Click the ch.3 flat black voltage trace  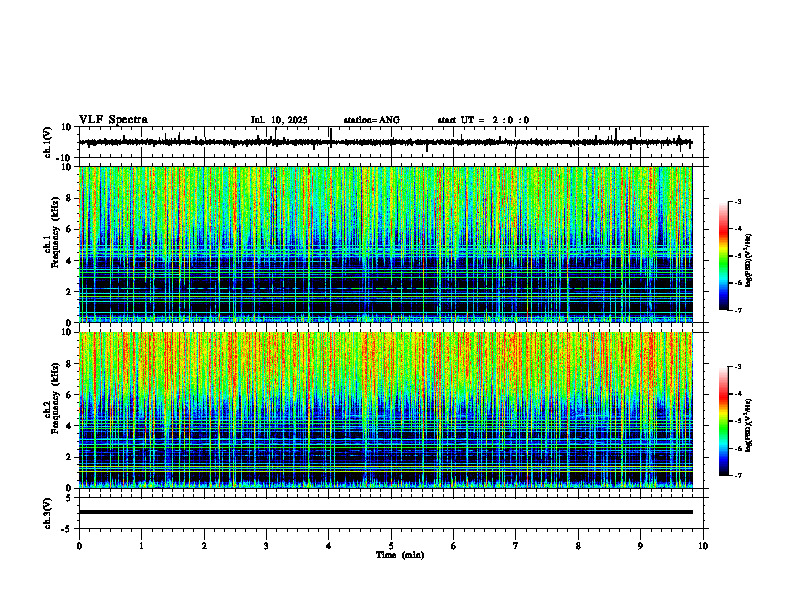[x=385, y=512]
